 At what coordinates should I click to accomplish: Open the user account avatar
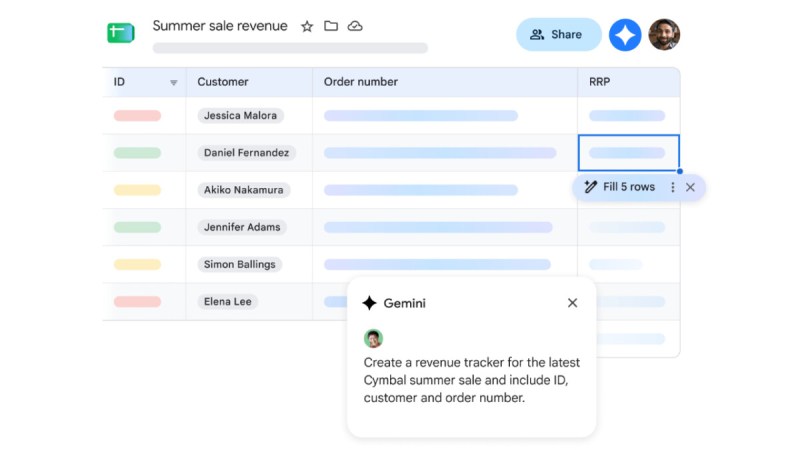(x=664, y=35)
